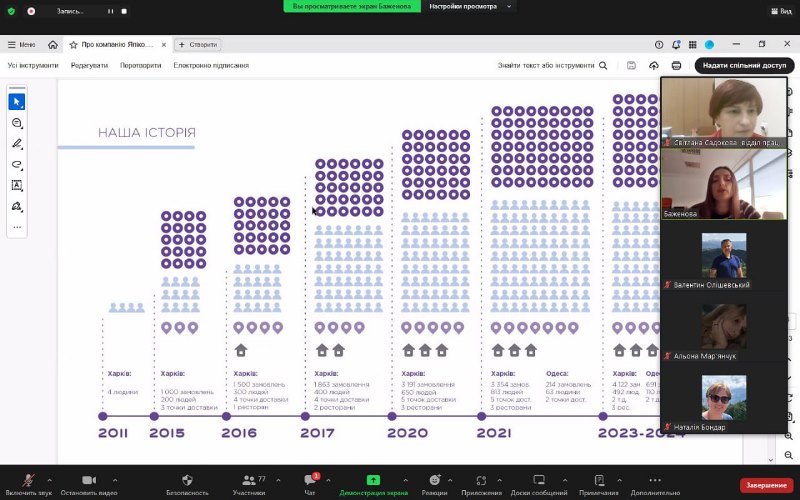Open the Acrobat apps grid icon
The width and height of the screenshot is (800, 500).
click(692, 45)
